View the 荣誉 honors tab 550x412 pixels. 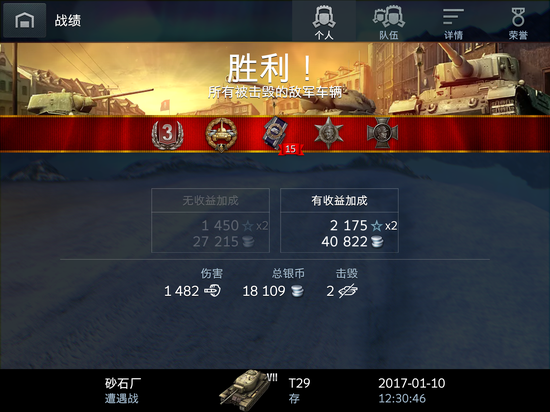[x=518, y=22]
